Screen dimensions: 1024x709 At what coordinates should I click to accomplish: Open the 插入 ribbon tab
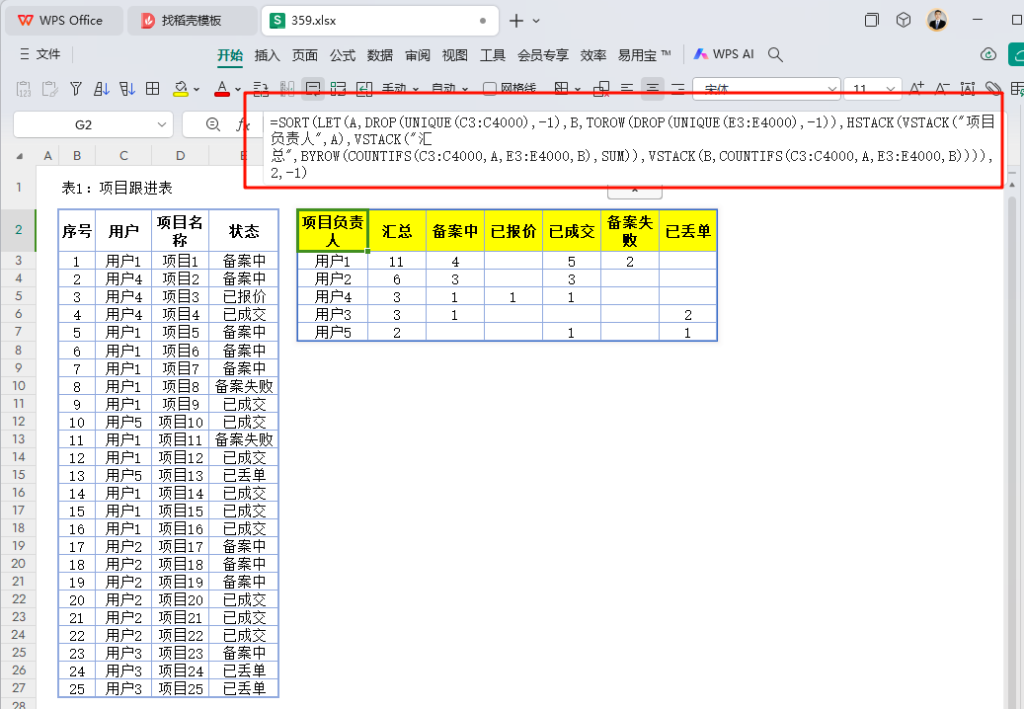tap(267, 55)
